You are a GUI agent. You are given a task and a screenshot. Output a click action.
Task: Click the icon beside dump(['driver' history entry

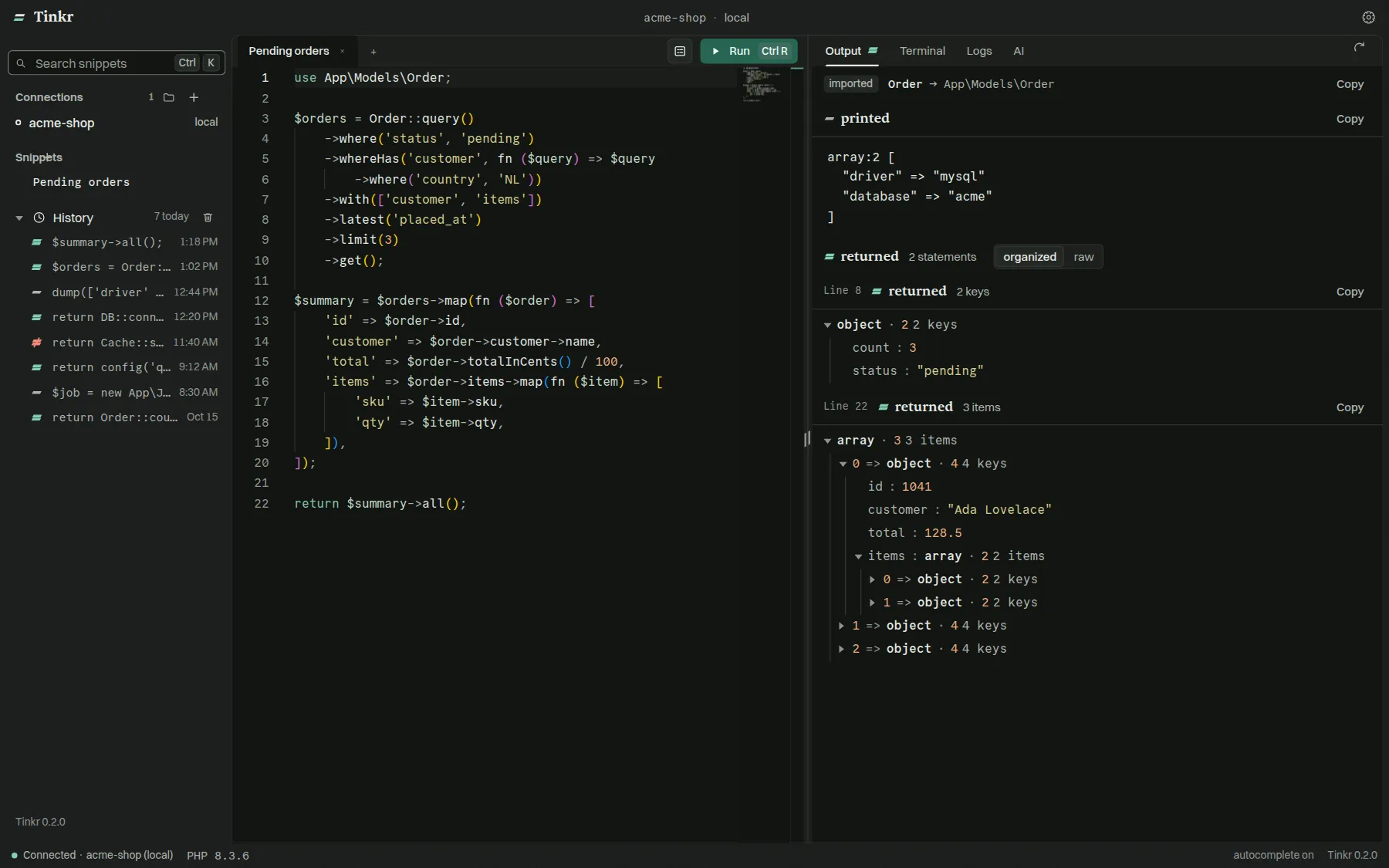(36, 292)
